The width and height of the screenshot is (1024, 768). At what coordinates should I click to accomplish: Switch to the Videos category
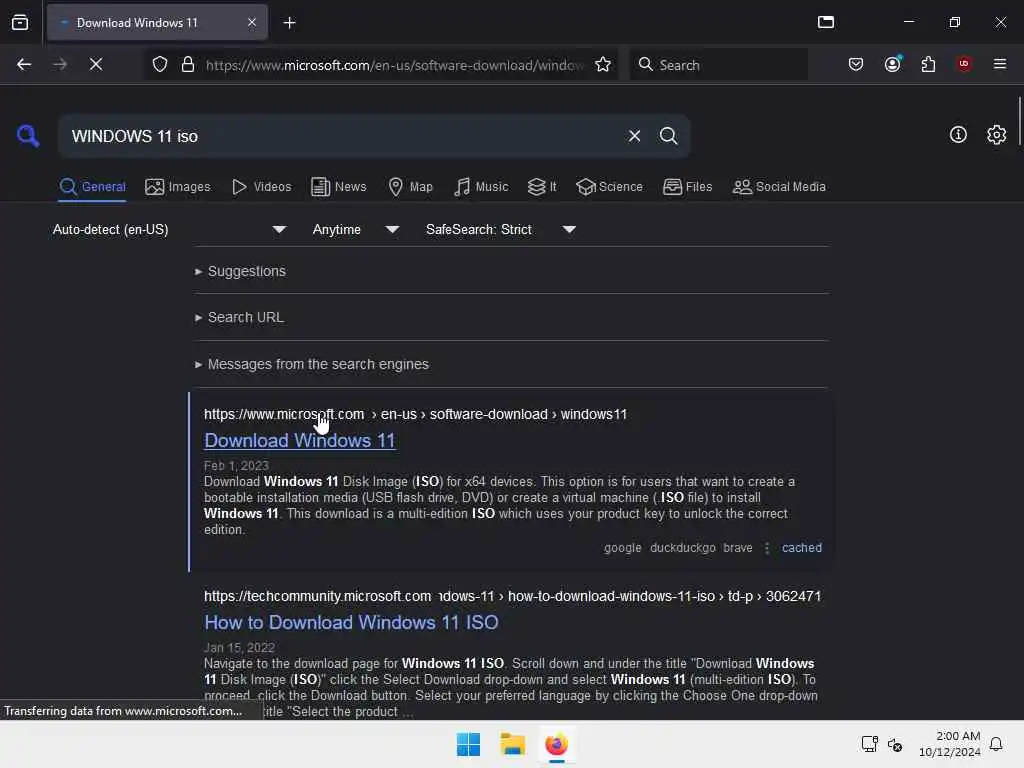pyautogui.click(x=261, y=187)
